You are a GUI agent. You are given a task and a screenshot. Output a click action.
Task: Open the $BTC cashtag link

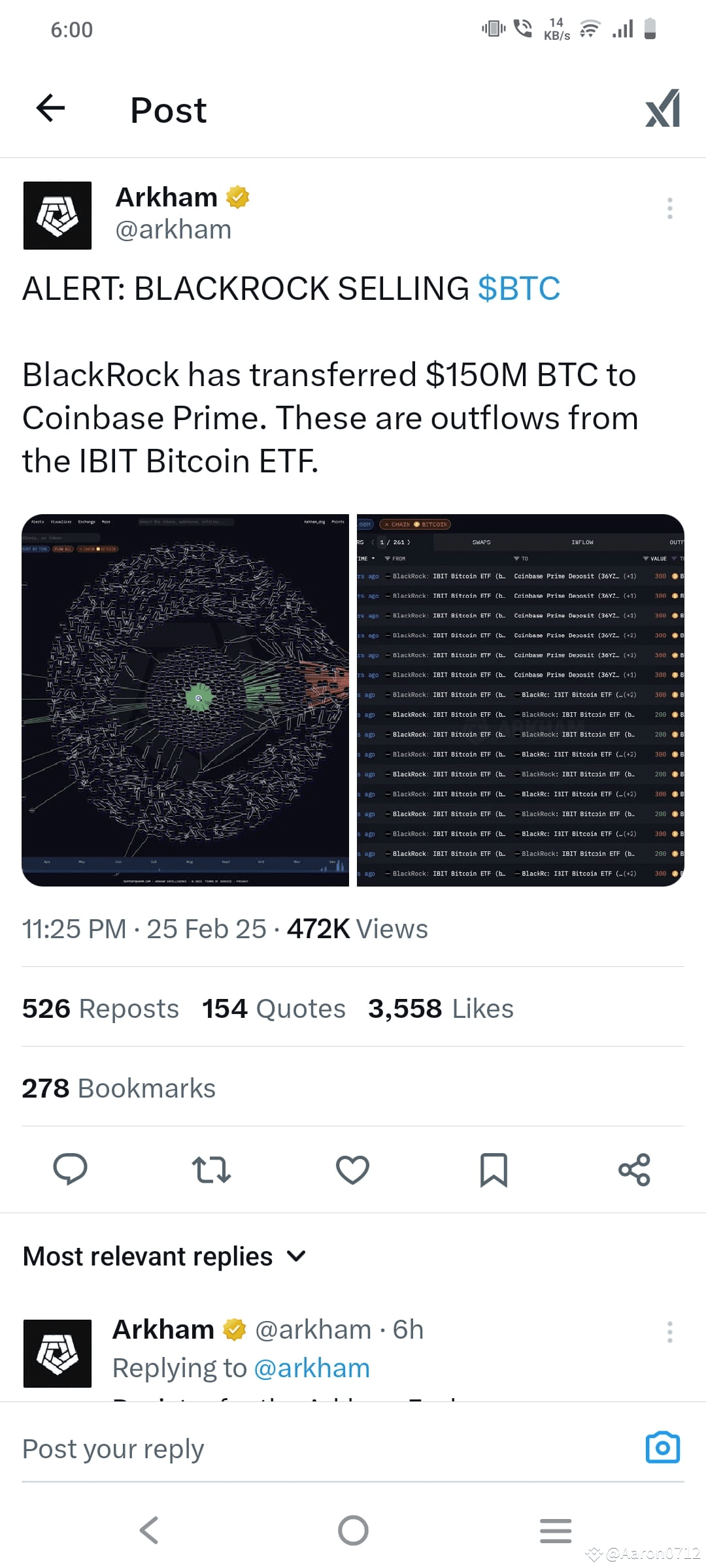point(518,287)
